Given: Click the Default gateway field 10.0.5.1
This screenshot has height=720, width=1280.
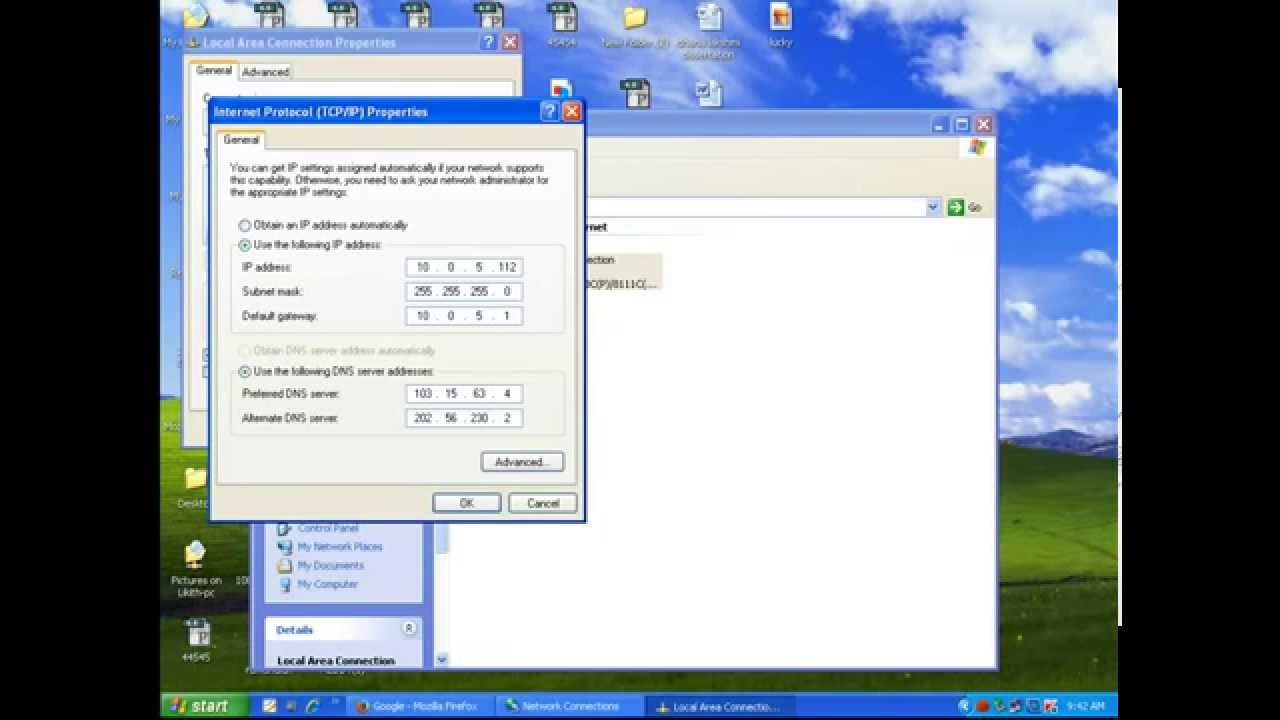Looking at the screenshot, I should [x=464, y=315].
